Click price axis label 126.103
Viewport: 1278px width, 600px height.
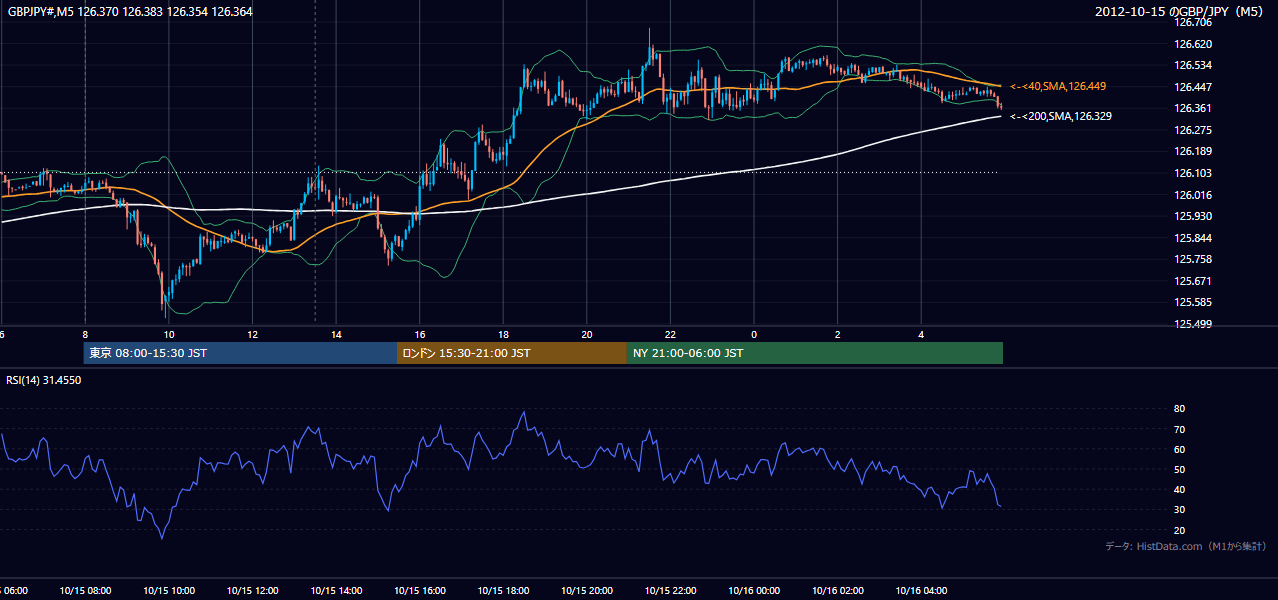click(x=1194, y=173)
